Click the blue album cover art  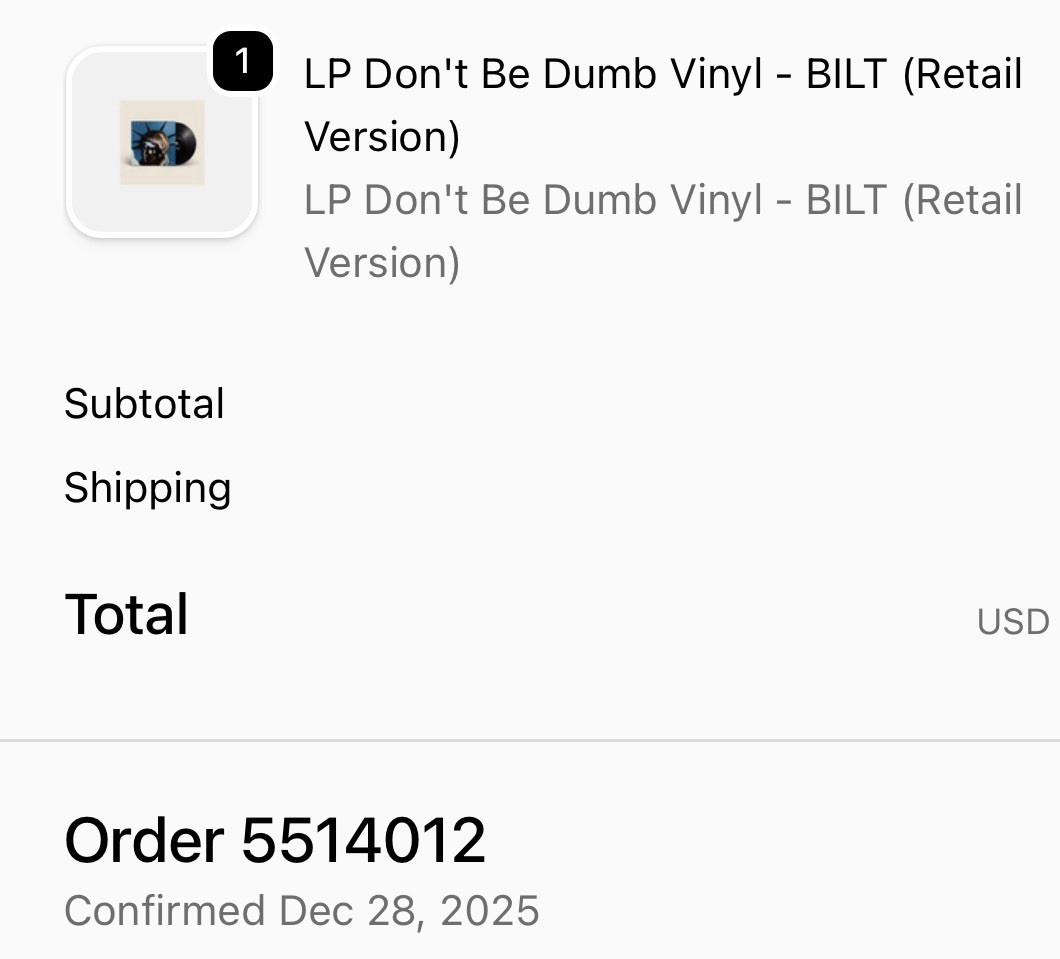150,143
